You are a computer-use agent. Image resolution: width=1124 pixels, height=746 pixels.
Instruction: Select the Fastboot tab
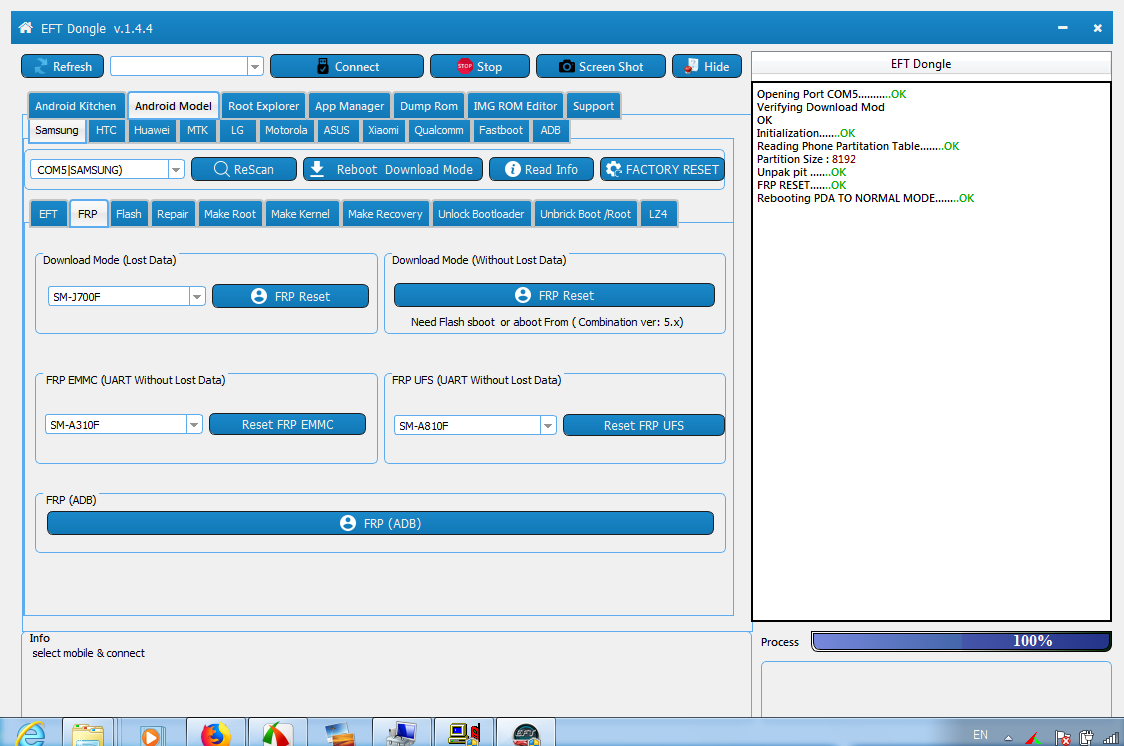pos(500,130)
